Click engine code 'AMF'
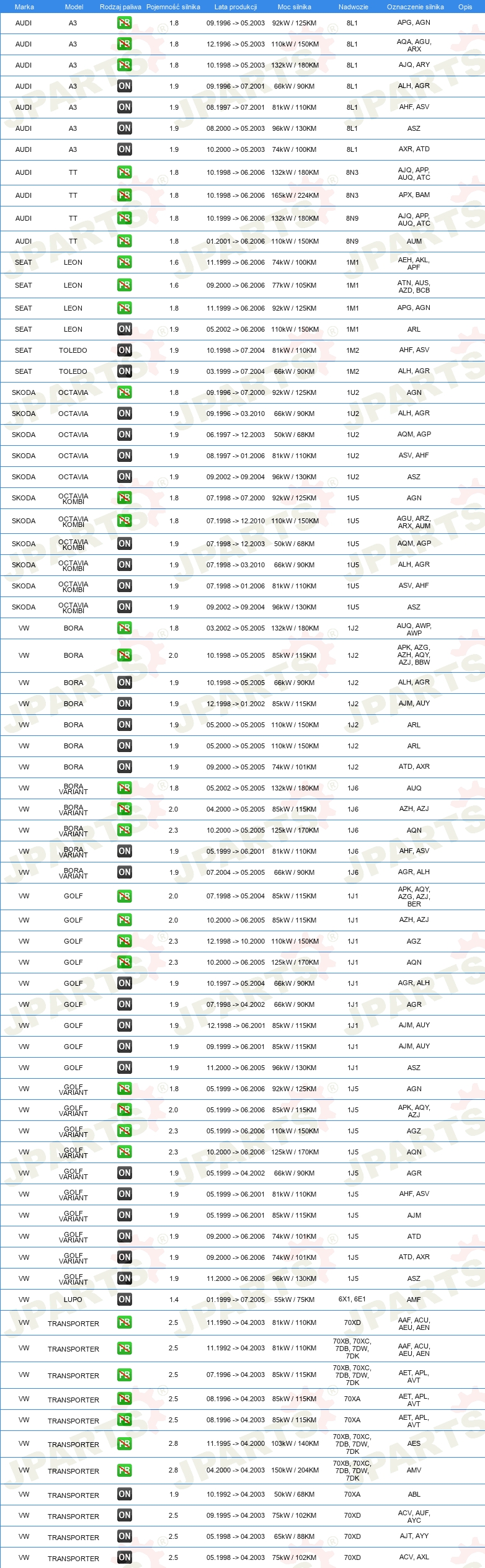 click(x=414, y=1300)
